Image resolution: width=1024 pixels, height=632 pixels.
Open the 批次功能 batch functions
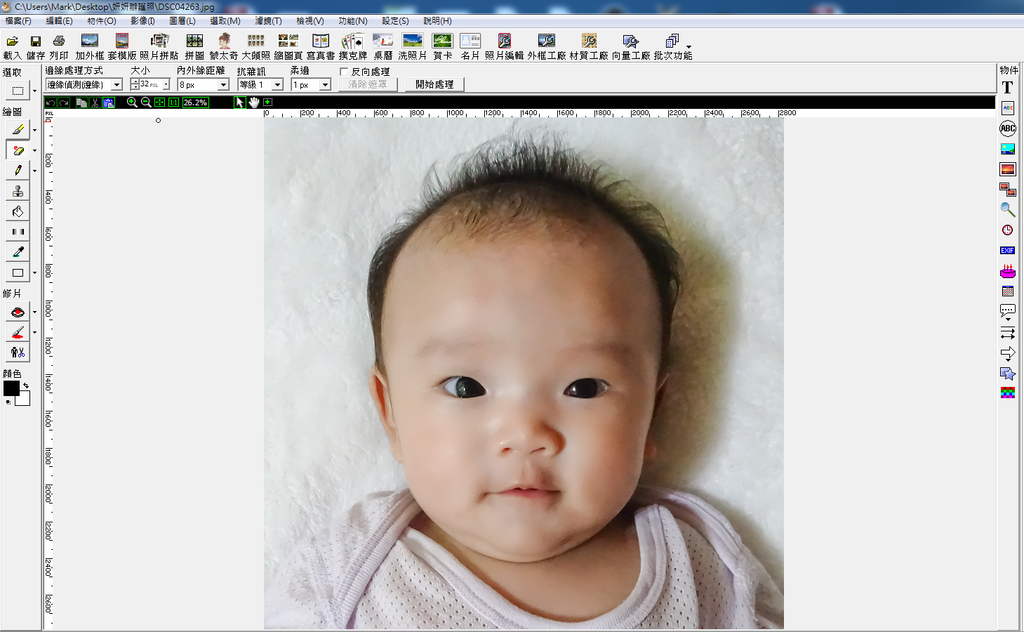click(672, 47)
